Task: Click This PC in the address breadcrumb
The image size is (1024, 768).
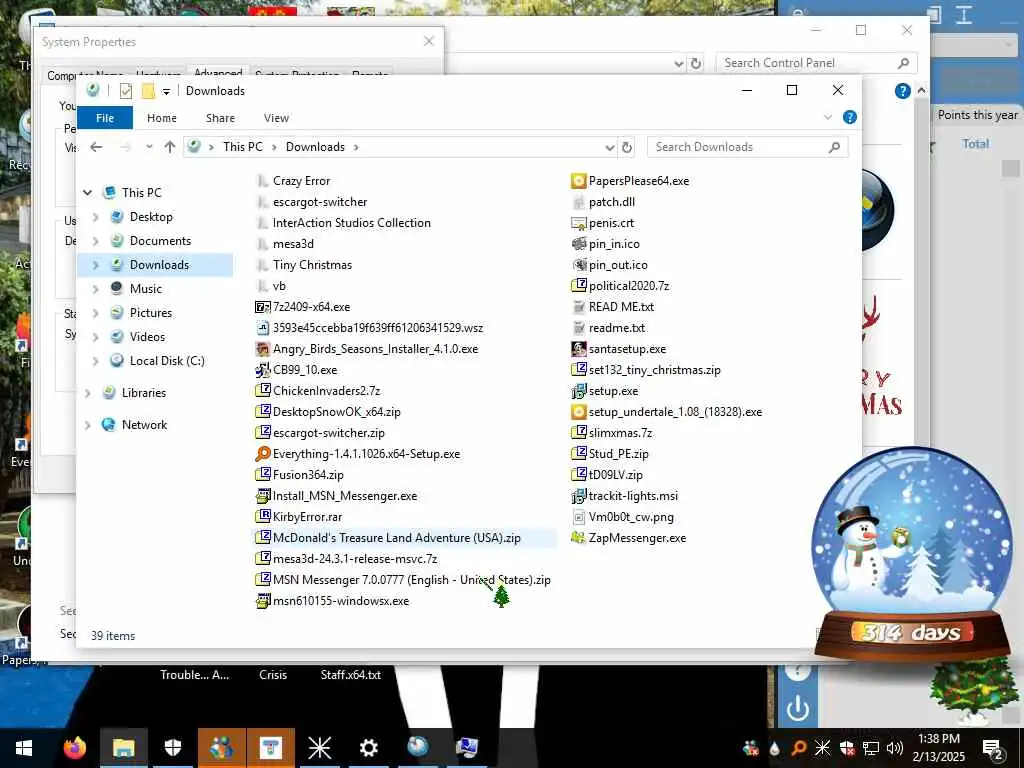Action: pyautogui.click(x=243, y=147)
